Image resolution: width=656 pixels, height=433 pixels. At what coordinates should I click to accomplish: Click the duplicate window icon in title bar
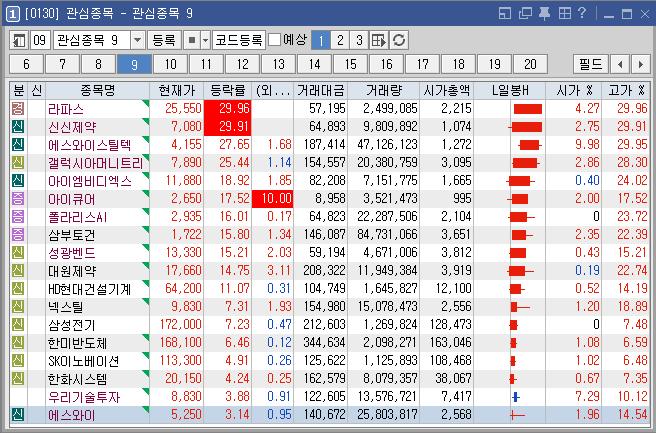point(525,13)
